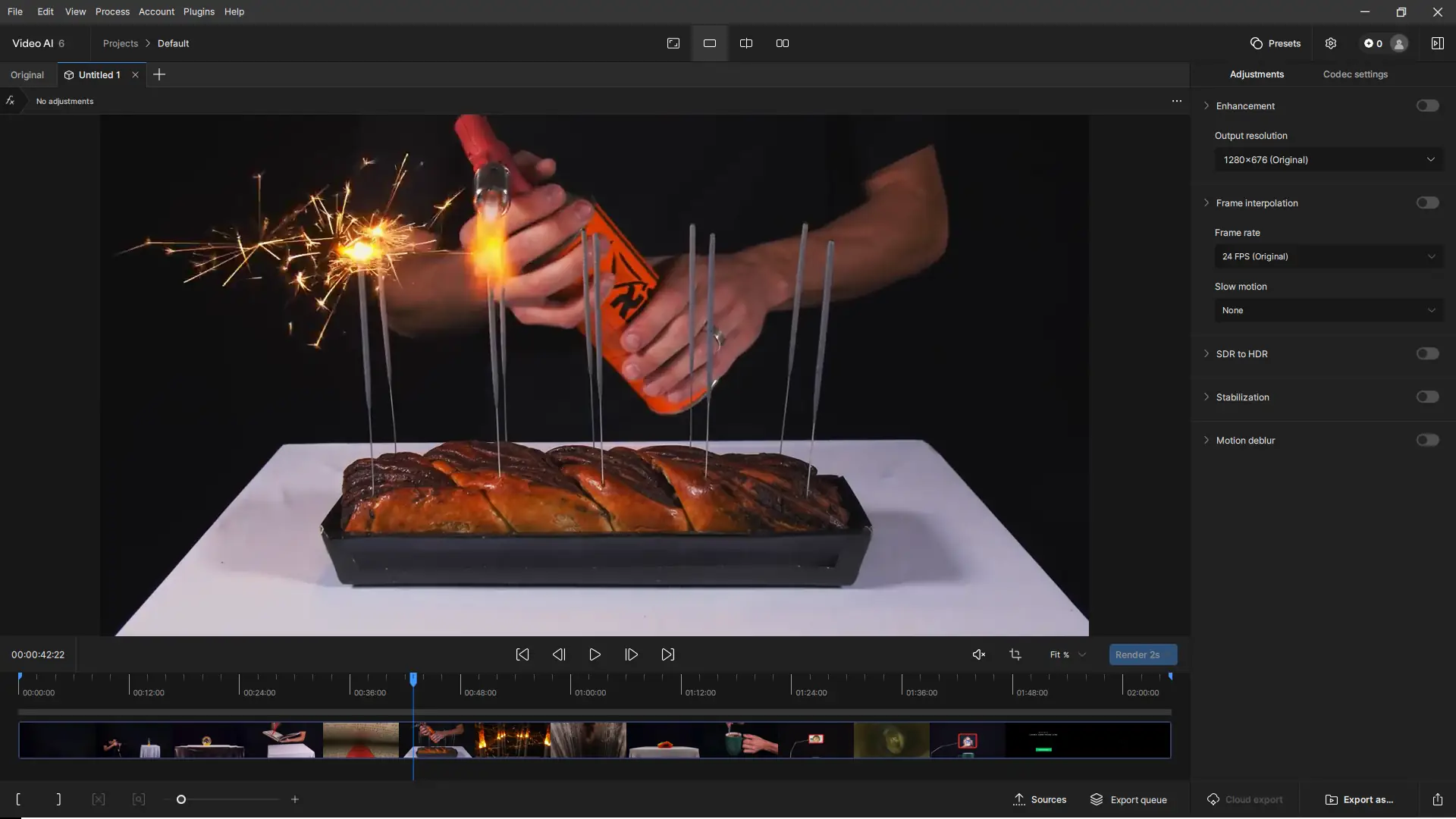
Task: Enable Stabilization switch
Action: pyautogui.click(x=1427, y=397)
